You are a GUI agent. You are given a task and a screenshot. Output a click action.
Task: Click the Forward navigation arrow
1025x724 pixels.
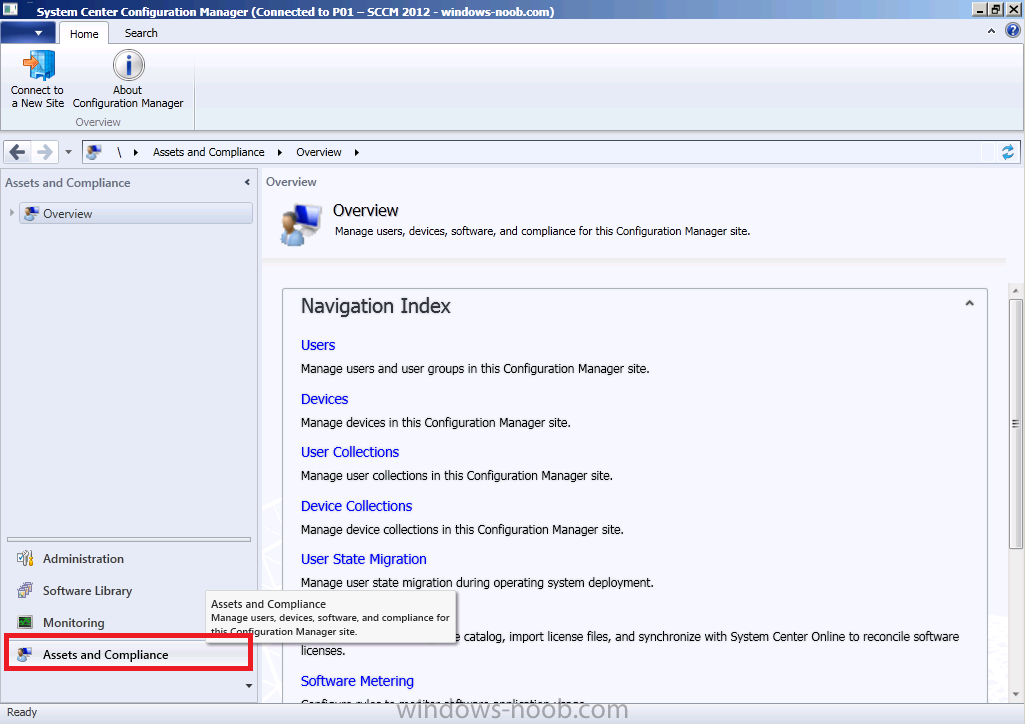pos(44,152)
